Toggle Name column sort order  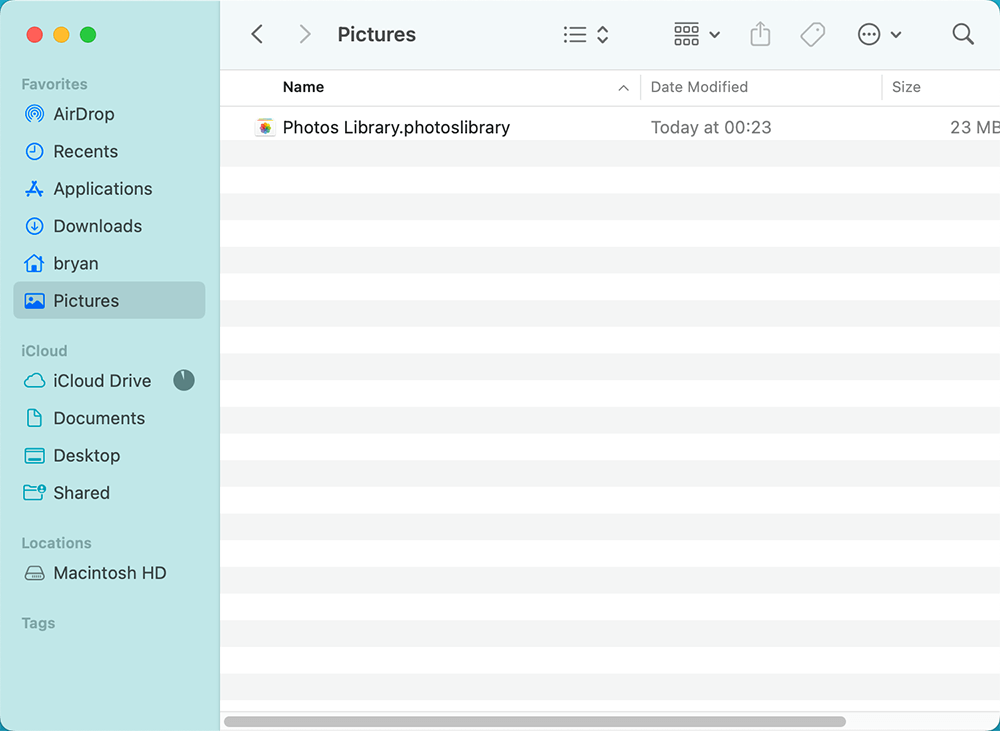303,87
